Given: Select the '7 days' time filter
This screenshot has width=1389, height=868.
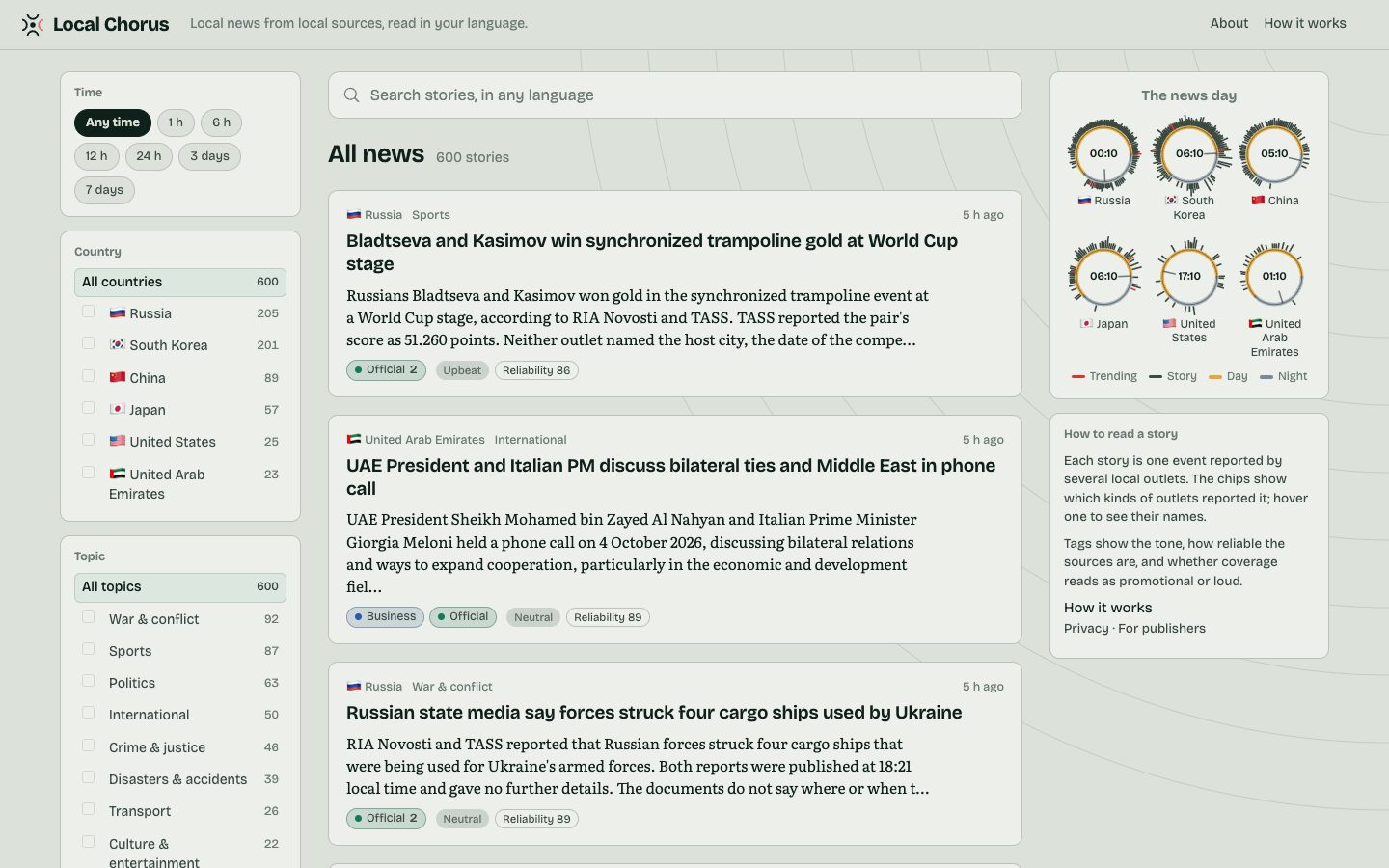Looking at the screenshot, I should 104,190.
